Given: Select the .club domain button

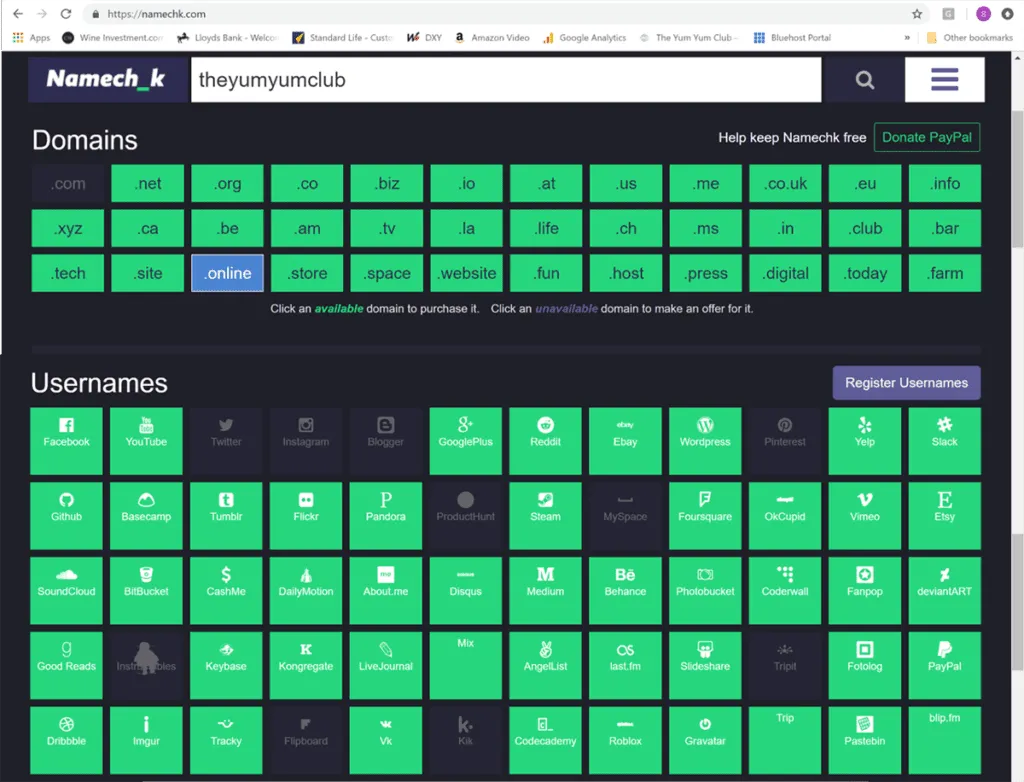Looking at the screenshot, I should (865, 228).
